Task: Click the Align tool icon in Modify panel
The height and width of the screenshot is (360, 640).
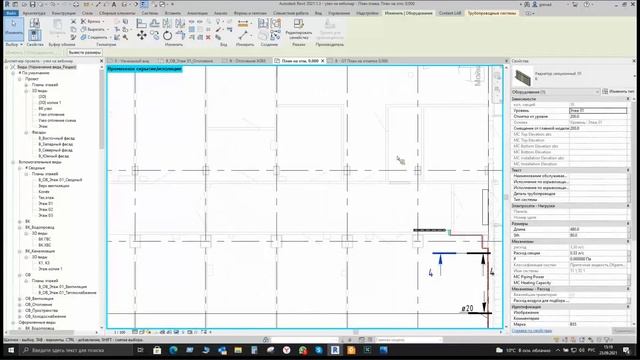Action: (x=142, y=23)
